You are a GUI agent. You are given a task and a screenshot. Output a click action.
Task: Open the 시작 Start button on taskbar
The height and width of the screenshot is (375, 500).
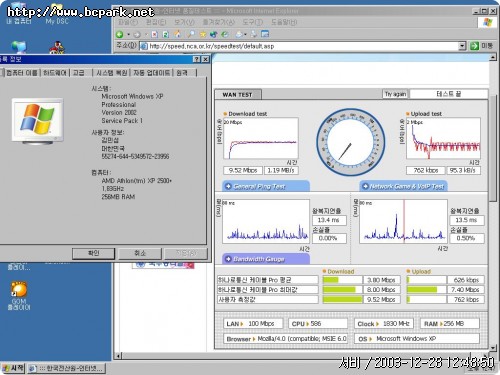(13, 368)
